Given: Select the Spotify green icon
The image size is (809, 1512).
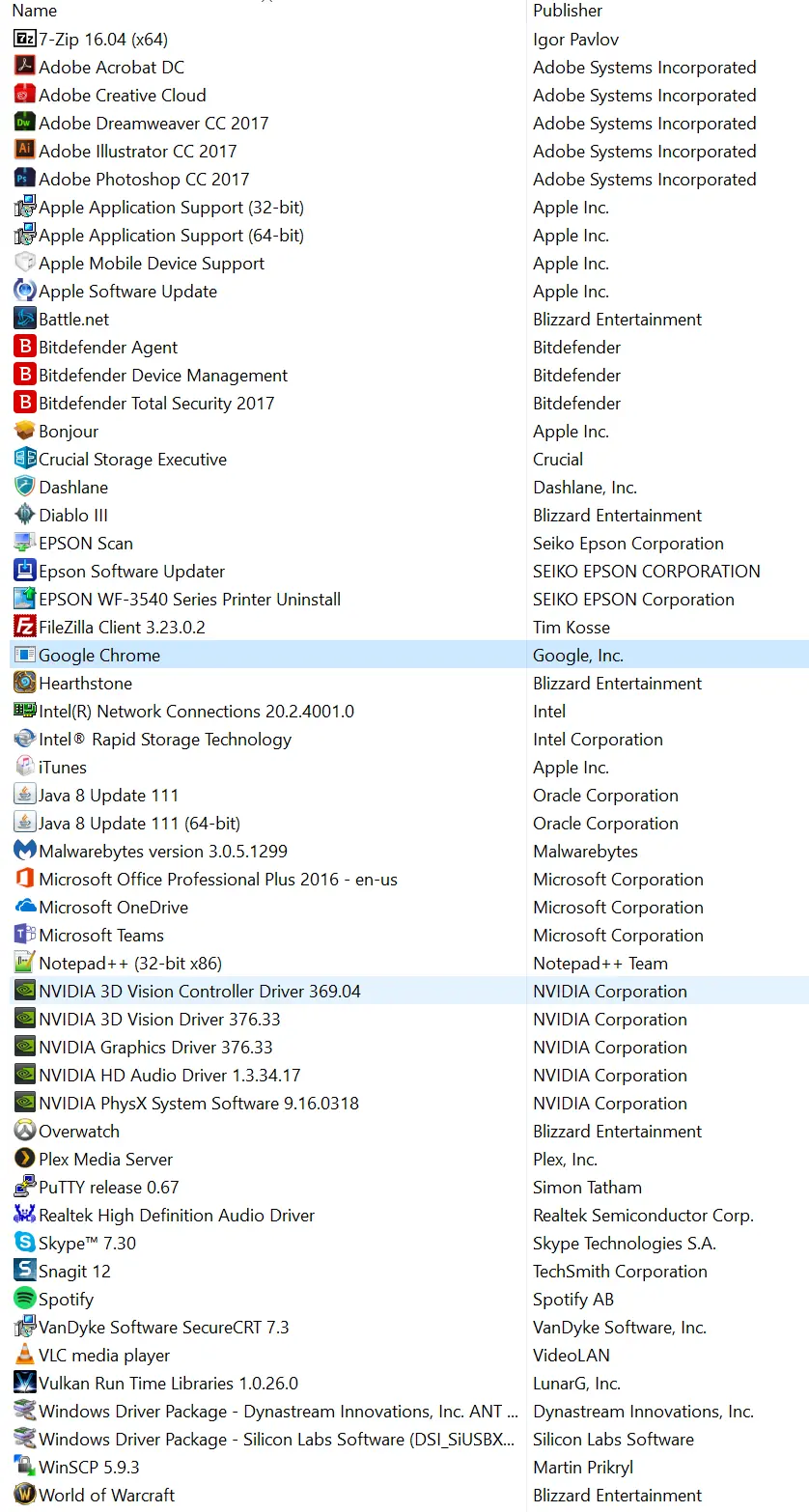Looking at the screenshot, I should tap(24, 1300).
